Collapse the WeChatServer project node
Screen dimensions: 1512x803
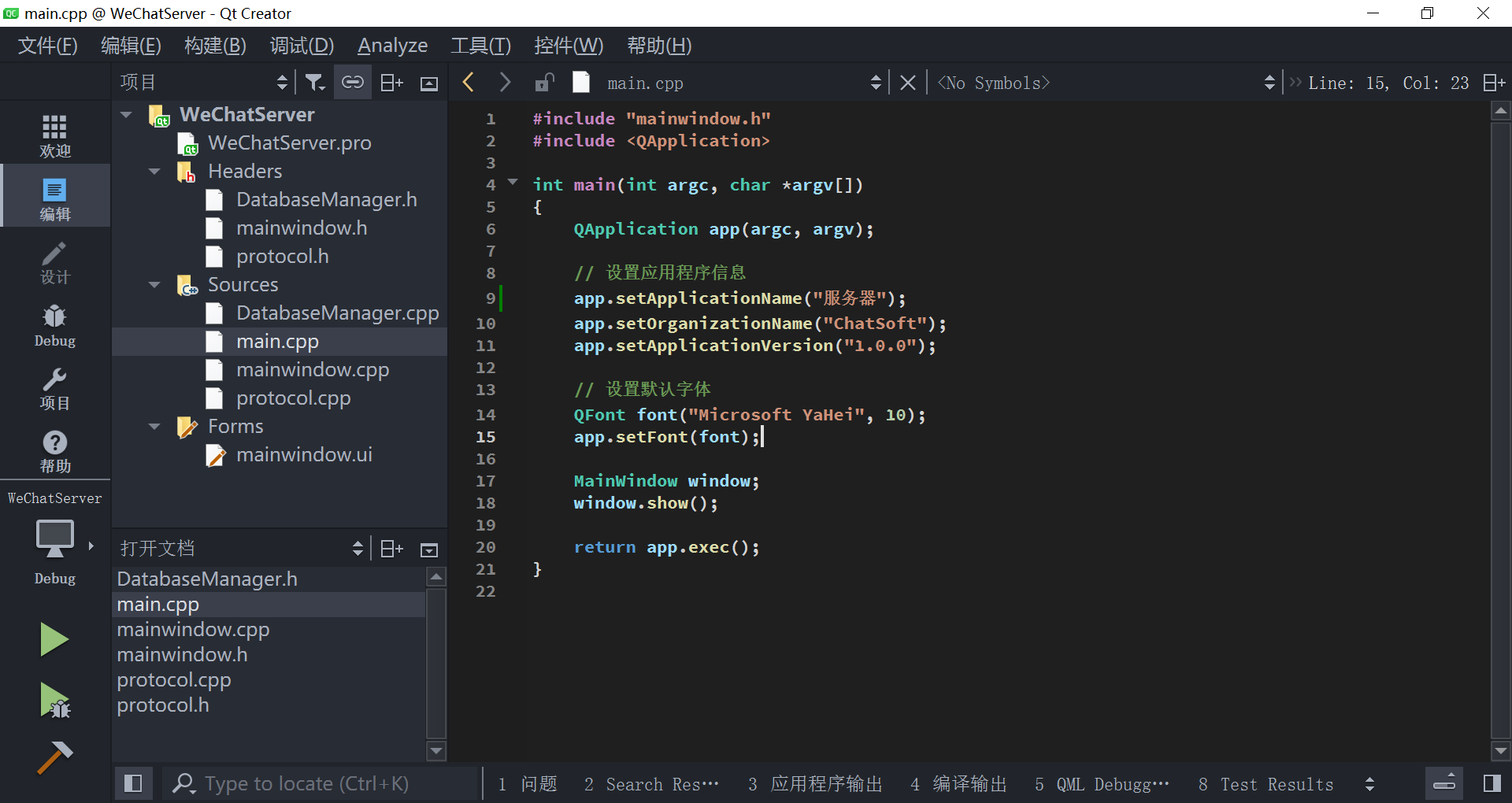click(126, 115)
